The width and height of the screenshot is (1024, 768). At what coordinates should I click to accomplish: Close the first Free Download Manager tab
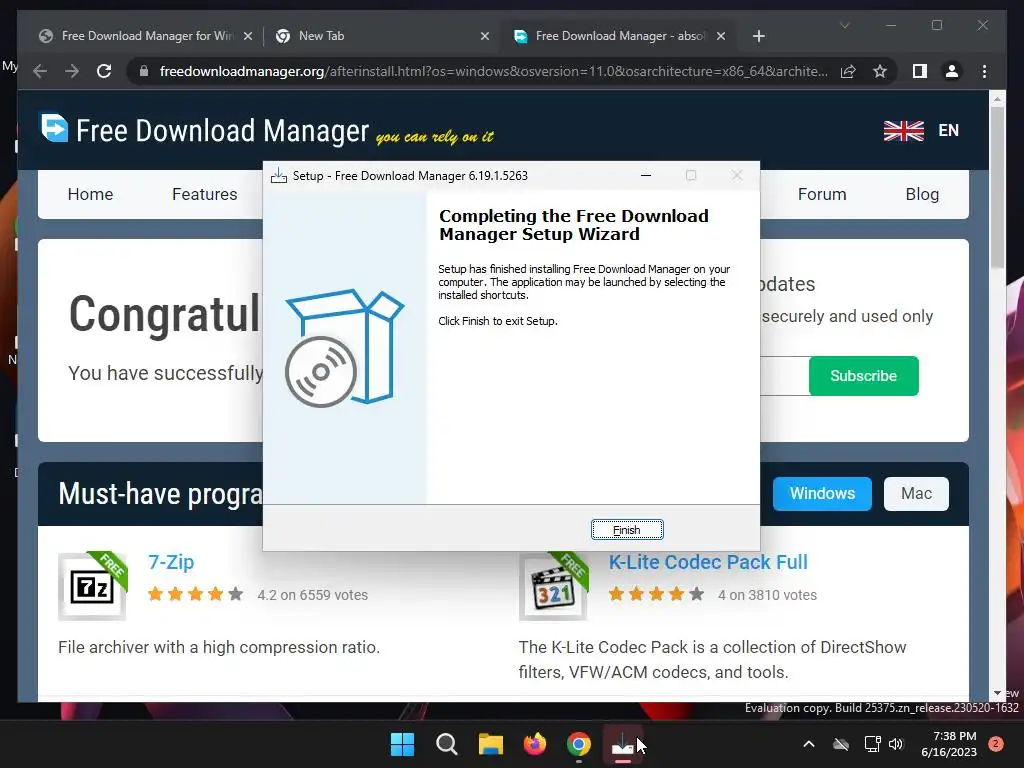click(248, 36)
